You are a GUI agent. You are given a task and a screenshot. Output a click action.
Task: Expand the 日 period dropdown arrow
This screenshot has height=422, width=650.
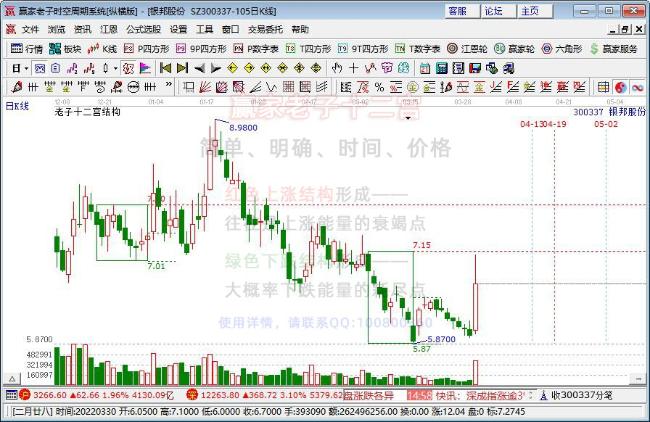[x=27, y=68]
